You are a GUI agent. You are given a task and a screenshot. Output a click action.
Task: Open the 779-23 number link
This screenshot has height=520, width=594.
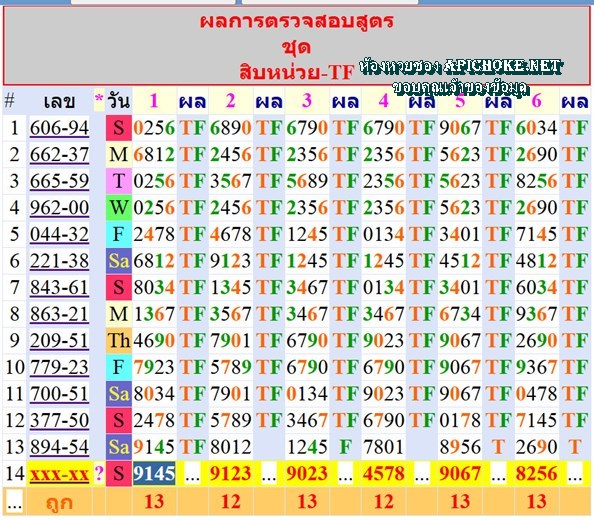[59, 367]
